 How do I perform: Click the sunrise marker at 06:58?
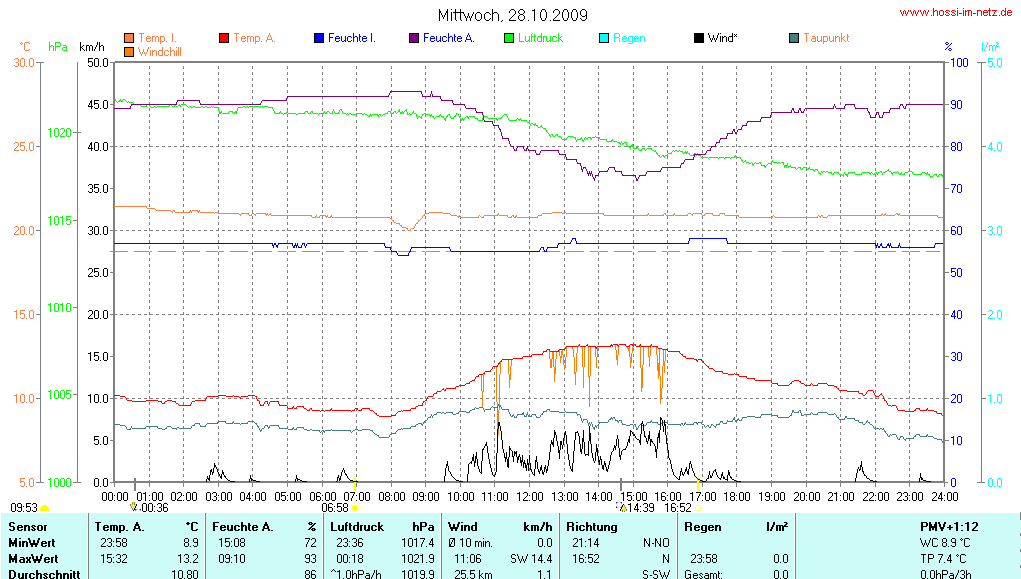click(x=356, y=508)
